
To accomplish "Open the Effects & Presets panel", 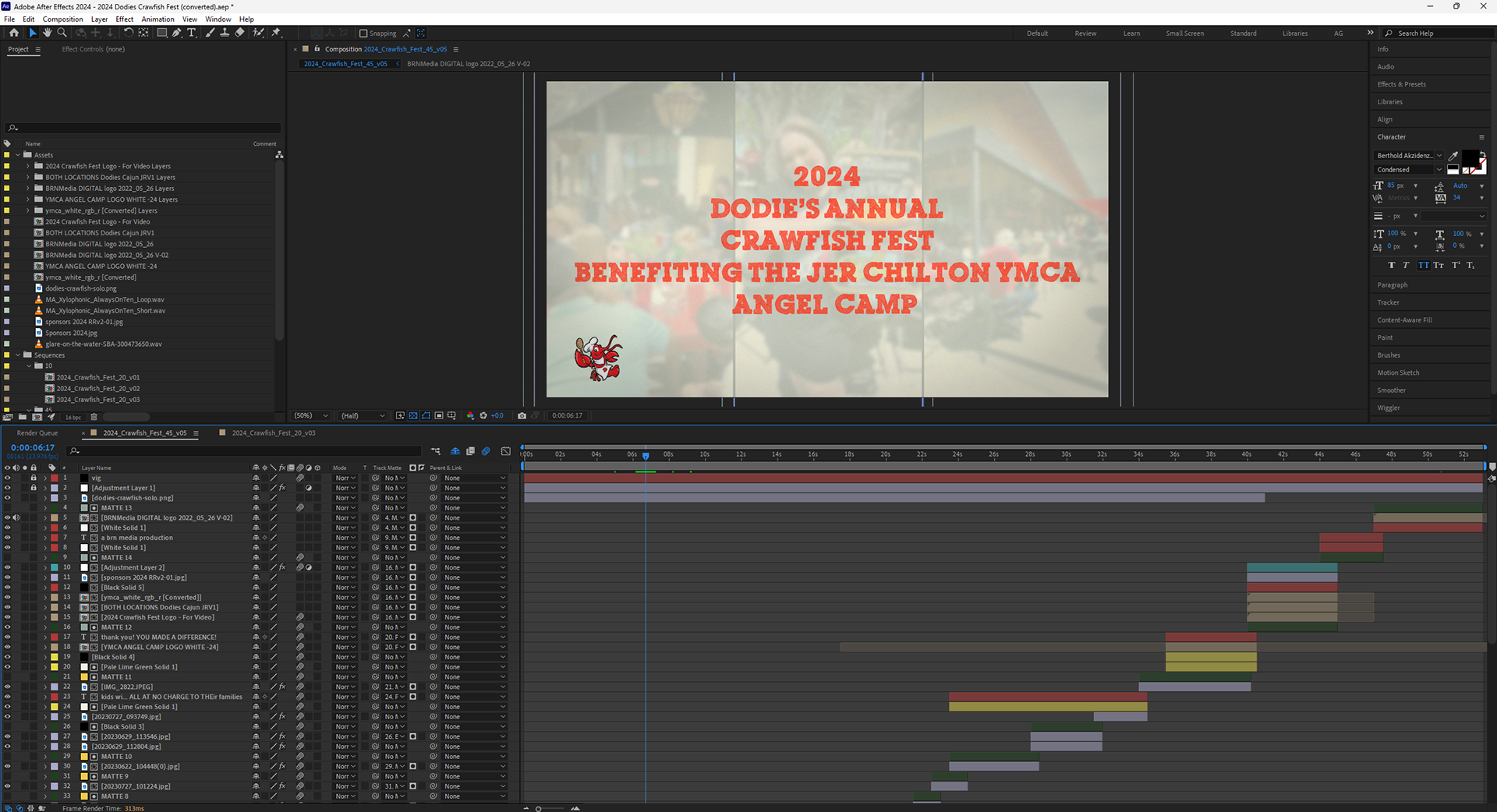I will click(1401, 84).
